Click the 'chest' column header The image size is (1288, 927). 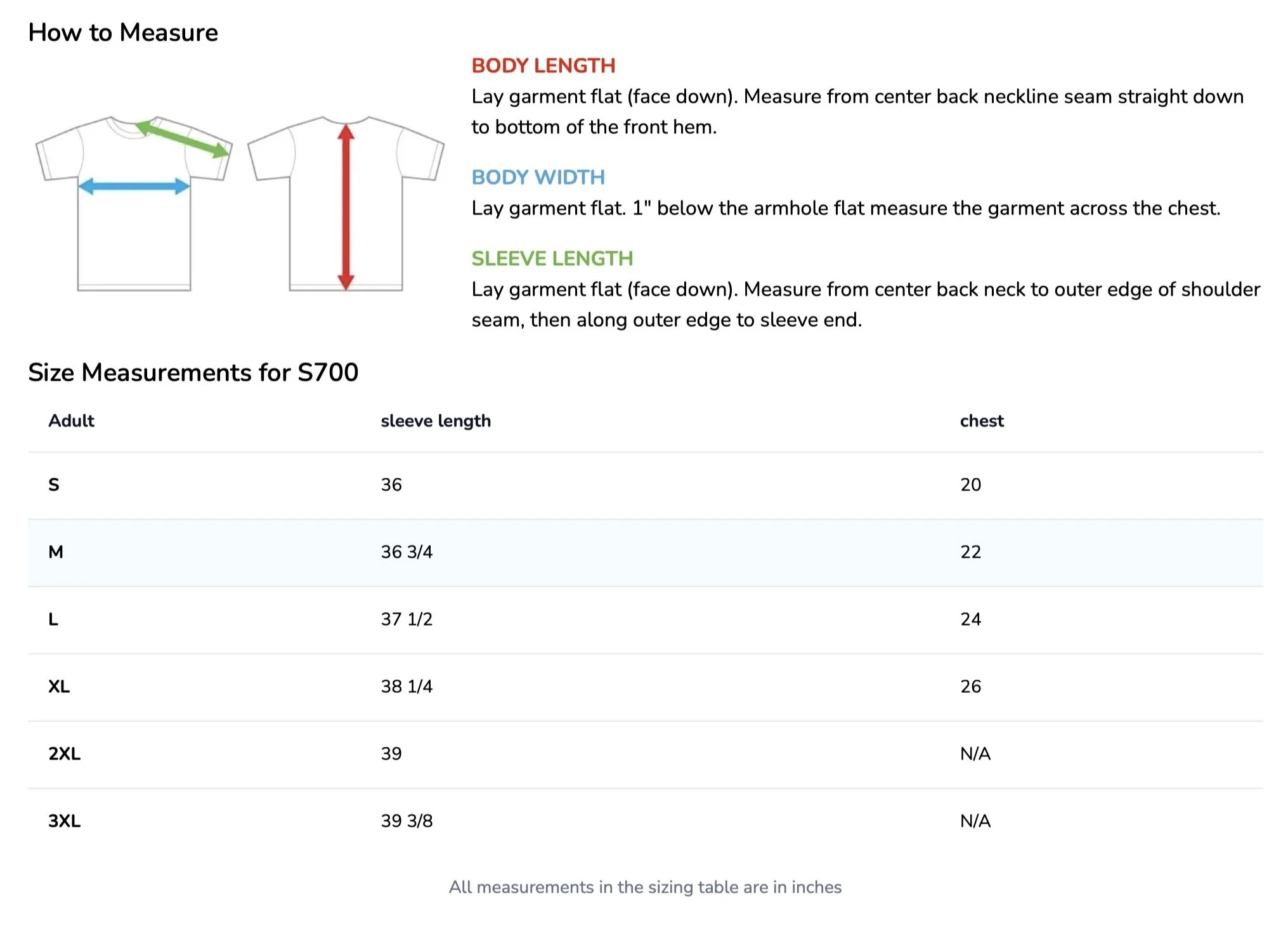pos(982,421)
